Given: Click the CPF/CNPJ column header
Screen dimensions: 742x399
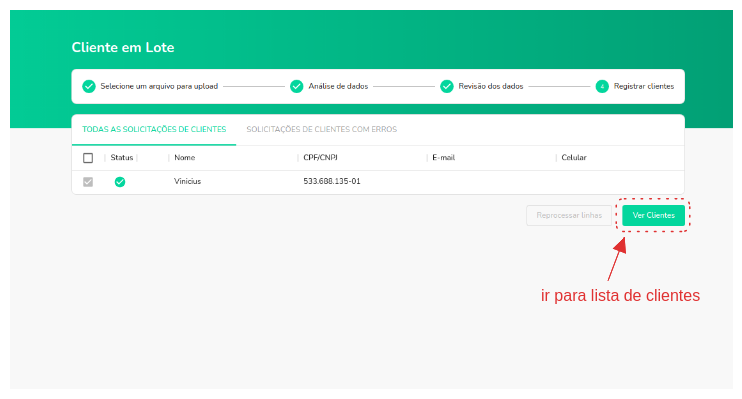Looking at the screenshot, I should 320,158.
